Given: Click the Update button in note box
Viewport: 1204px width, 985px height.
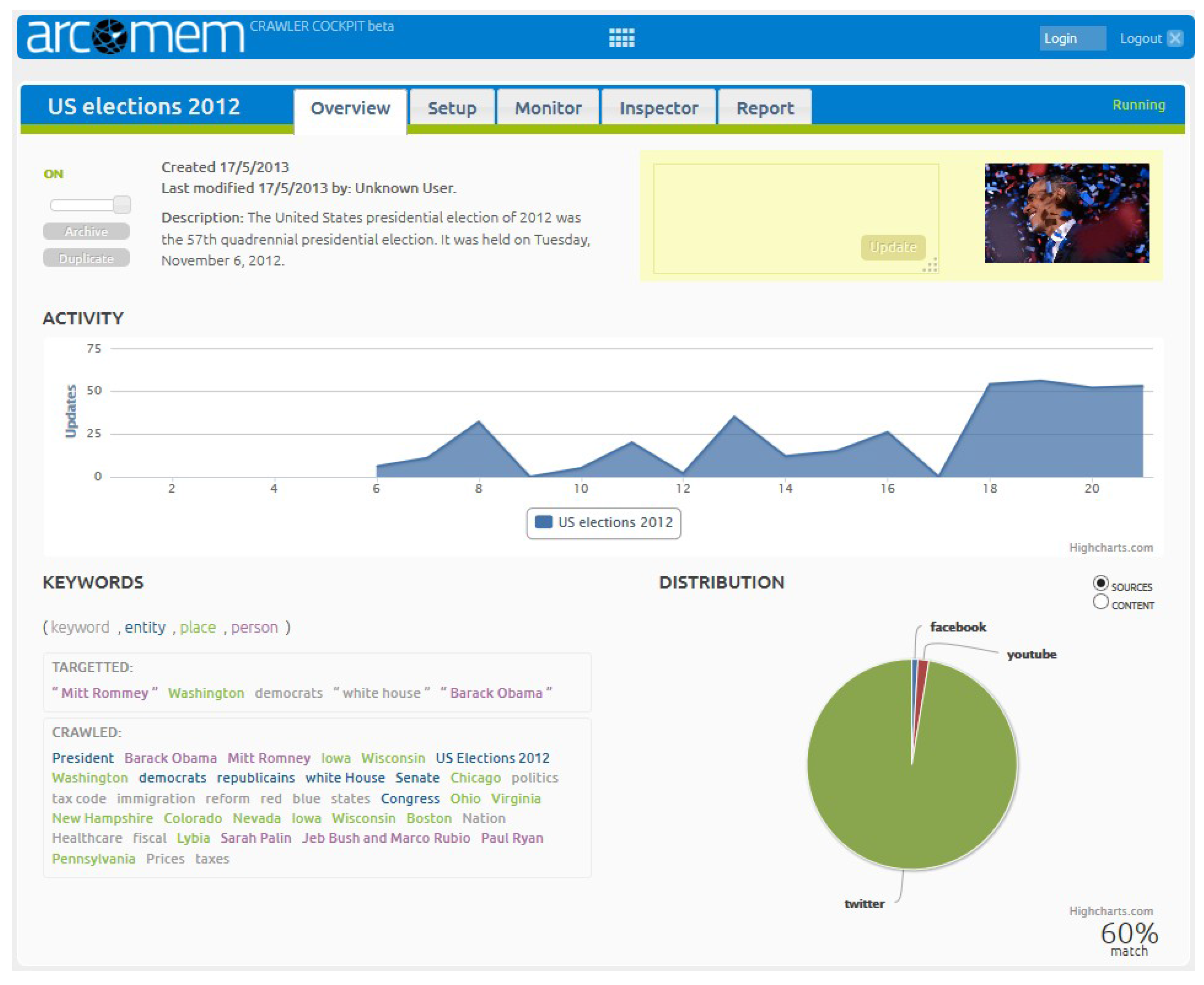Looking at the screenshot, I should point(892,247).
